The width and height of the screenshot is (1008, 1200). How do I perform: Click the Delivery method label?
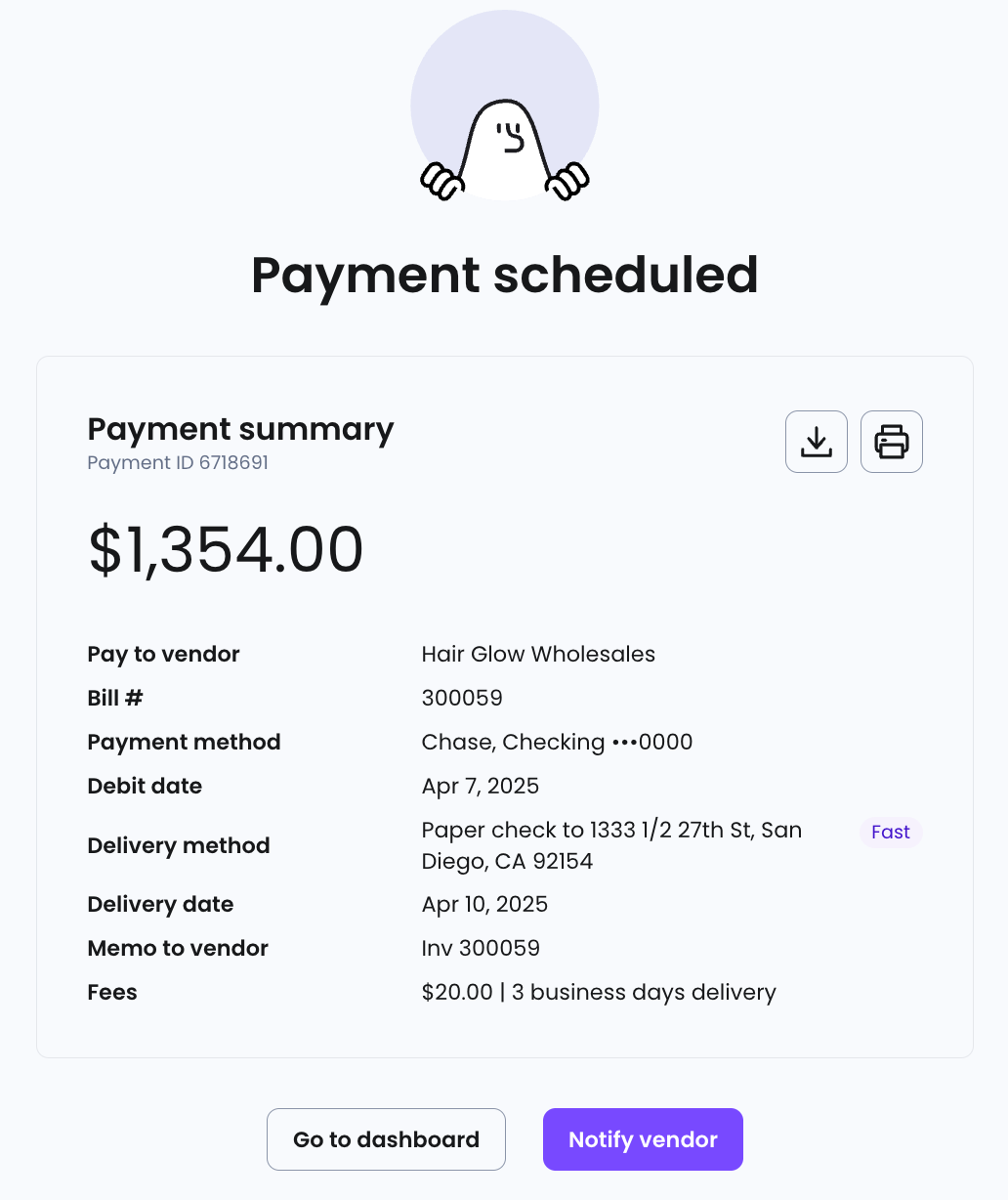(179, 845)
